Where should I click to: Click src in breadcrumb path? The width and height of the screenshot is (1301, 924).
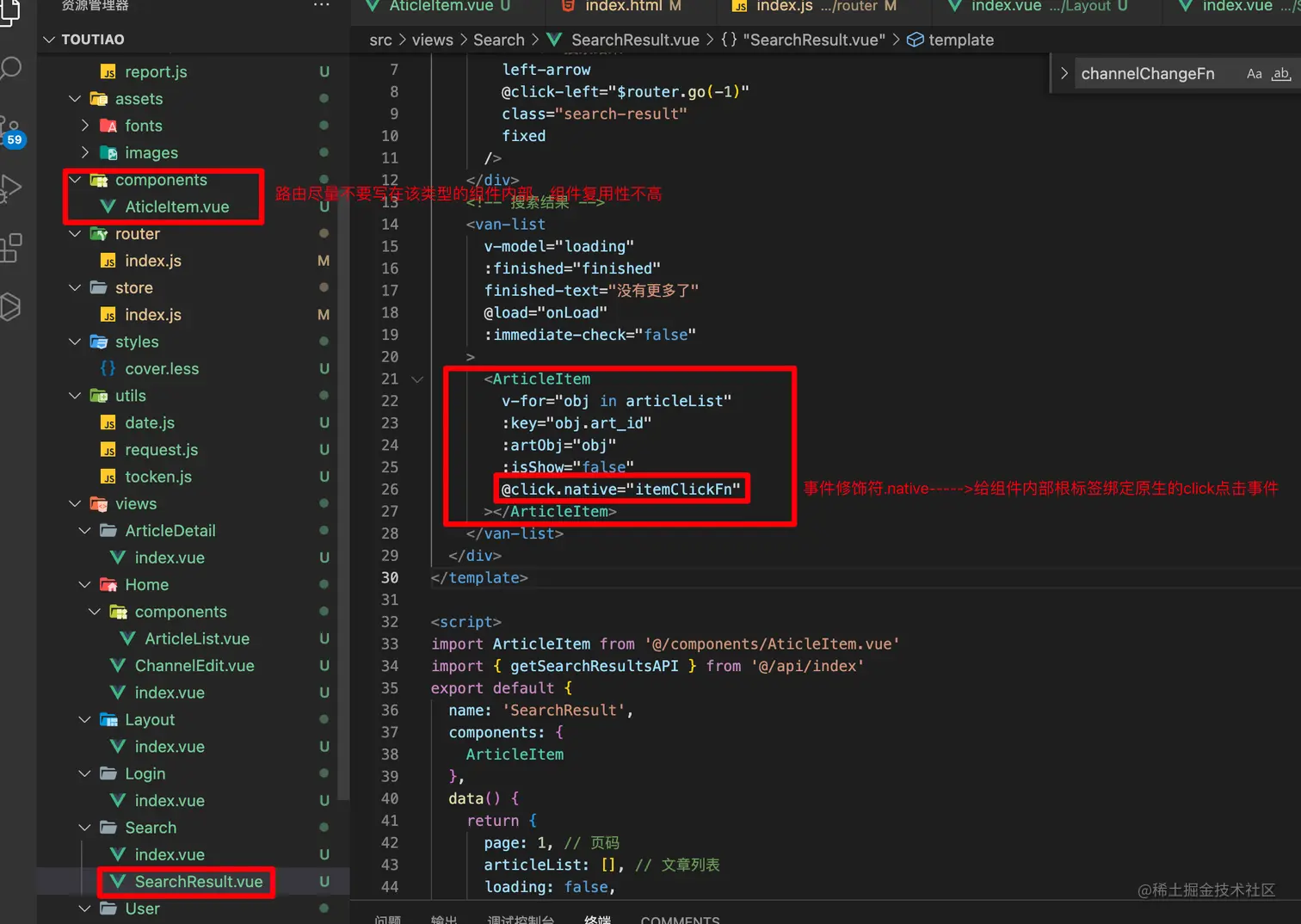[380, 40]
